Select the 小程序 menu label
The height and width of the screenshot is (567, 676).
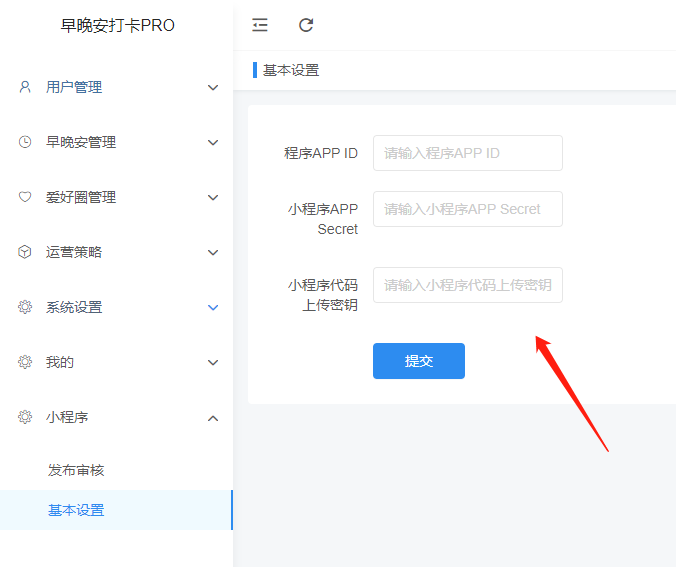(67, 417)
